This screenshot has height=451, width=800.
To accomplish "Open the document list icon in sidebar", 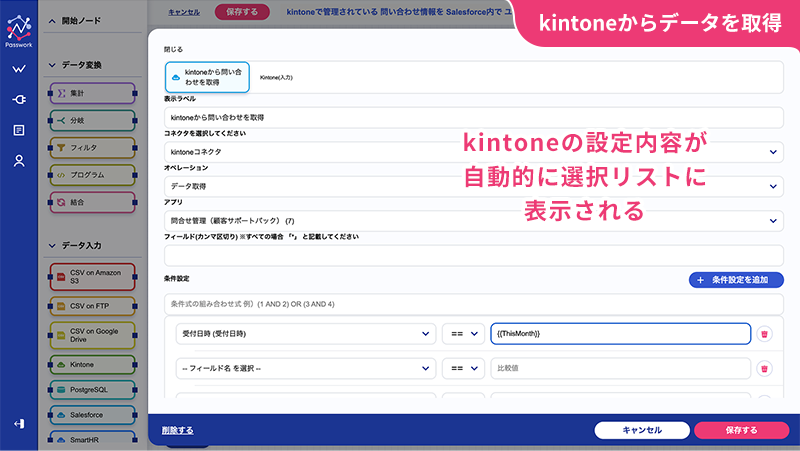I will click(x=19, y=130).
